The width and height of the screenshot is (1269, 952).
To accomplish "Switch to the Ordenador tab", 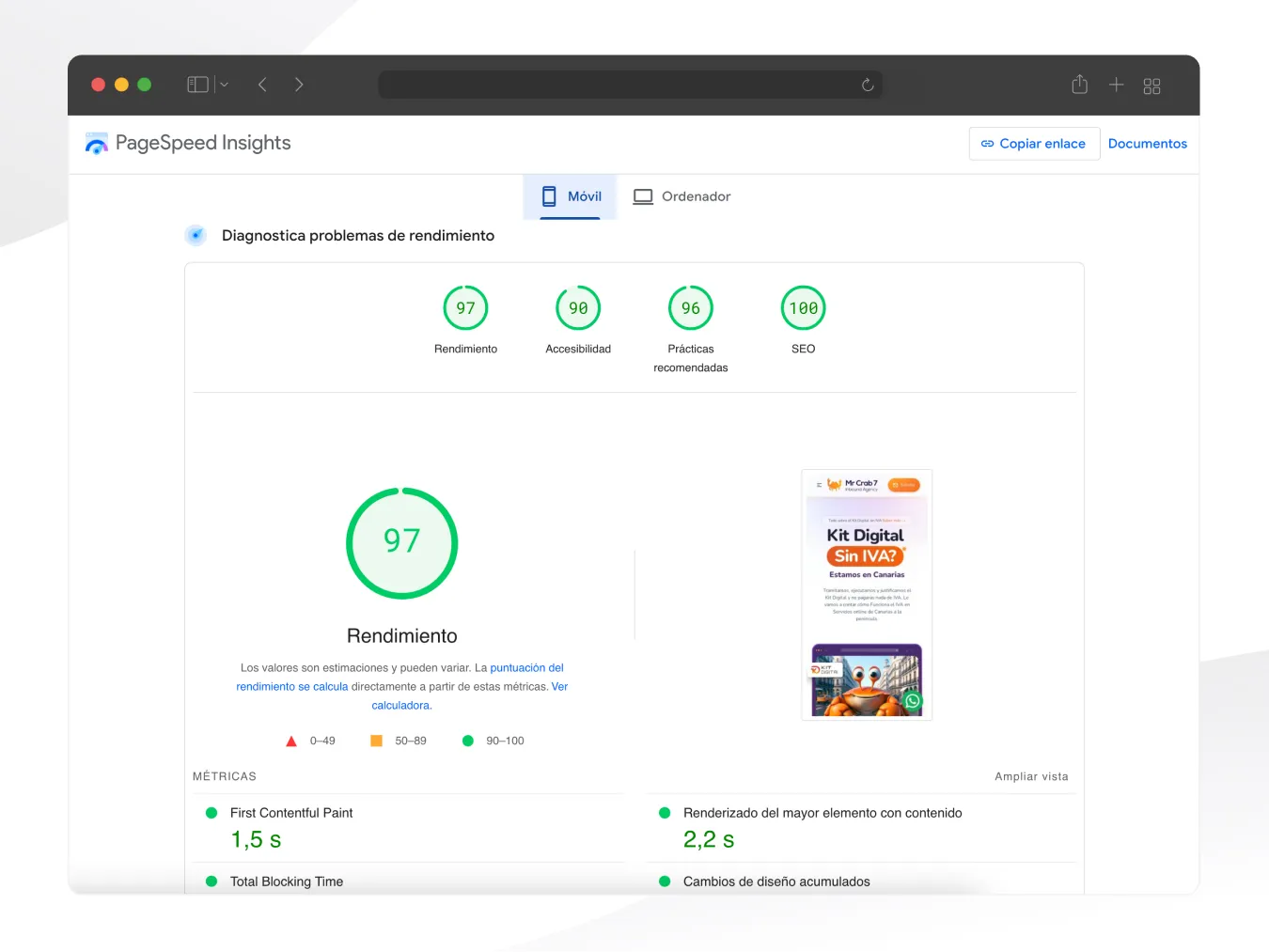I will tap(681, 196).
